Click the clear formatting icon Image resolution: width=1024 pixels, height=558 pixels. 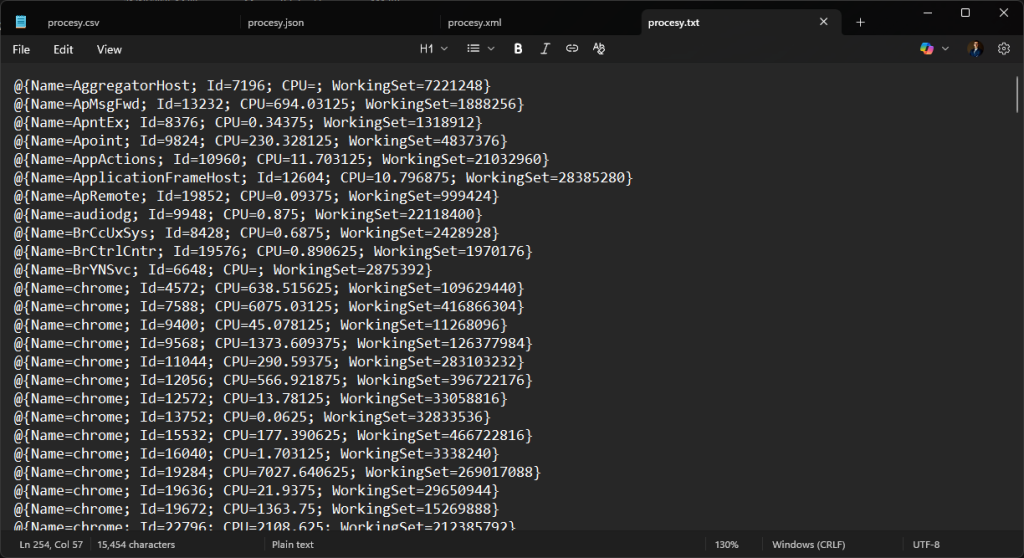click(599, 48)
